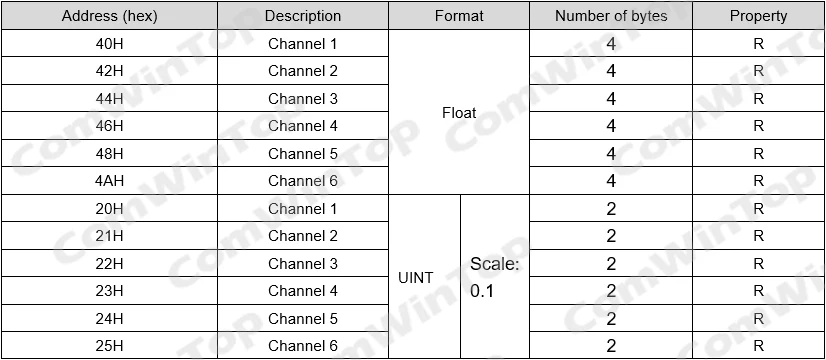
Task: Select the Scale: 0.1 cell
Action: pos(495,277)
